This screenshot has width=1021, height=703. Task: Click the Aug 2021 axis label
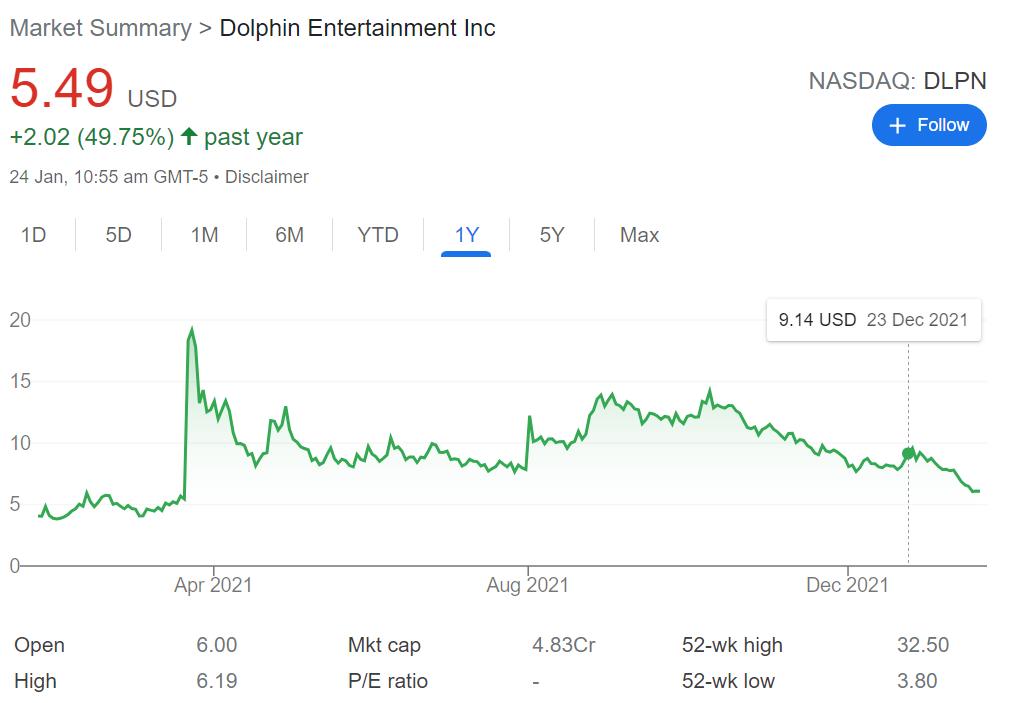pos(527,585)
